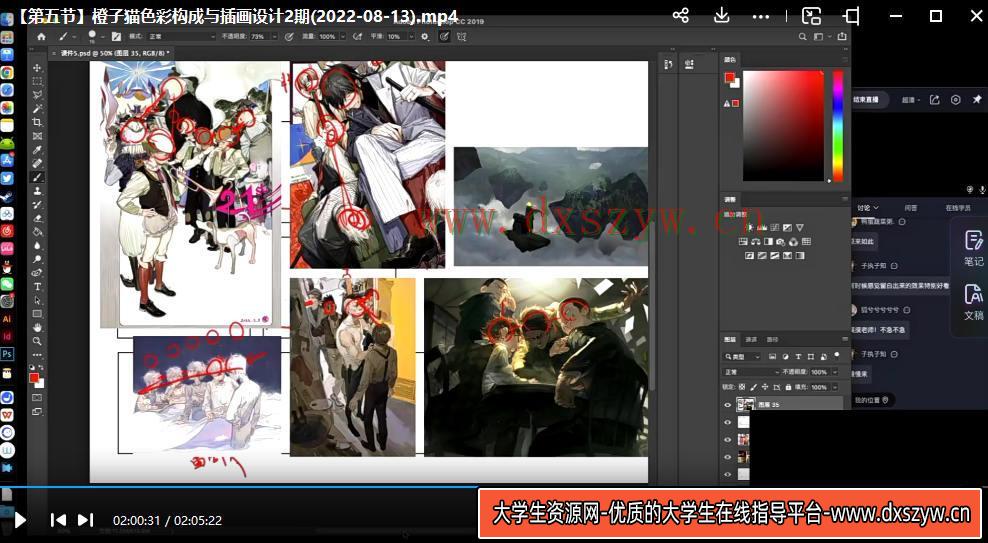Click the Photoshop Home icon in options bar
The height and width of the screenshot is (543, 988).
tap(41, 37)
